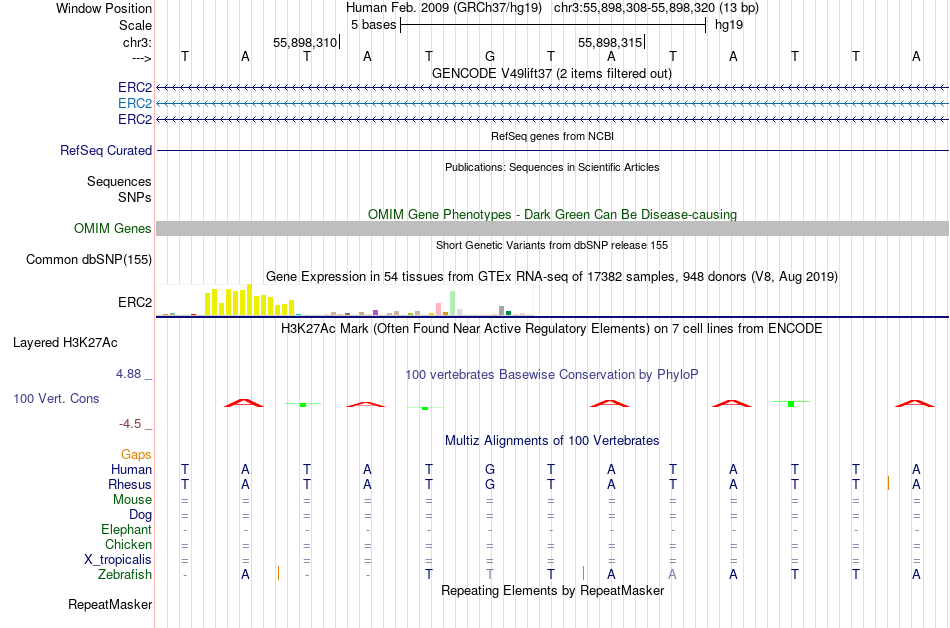This screenshot has width=950, height=628.
Task: Click the chr3:55,898,308-55,898,320 (13 bp) coordinates
Action: click(656, 8)
